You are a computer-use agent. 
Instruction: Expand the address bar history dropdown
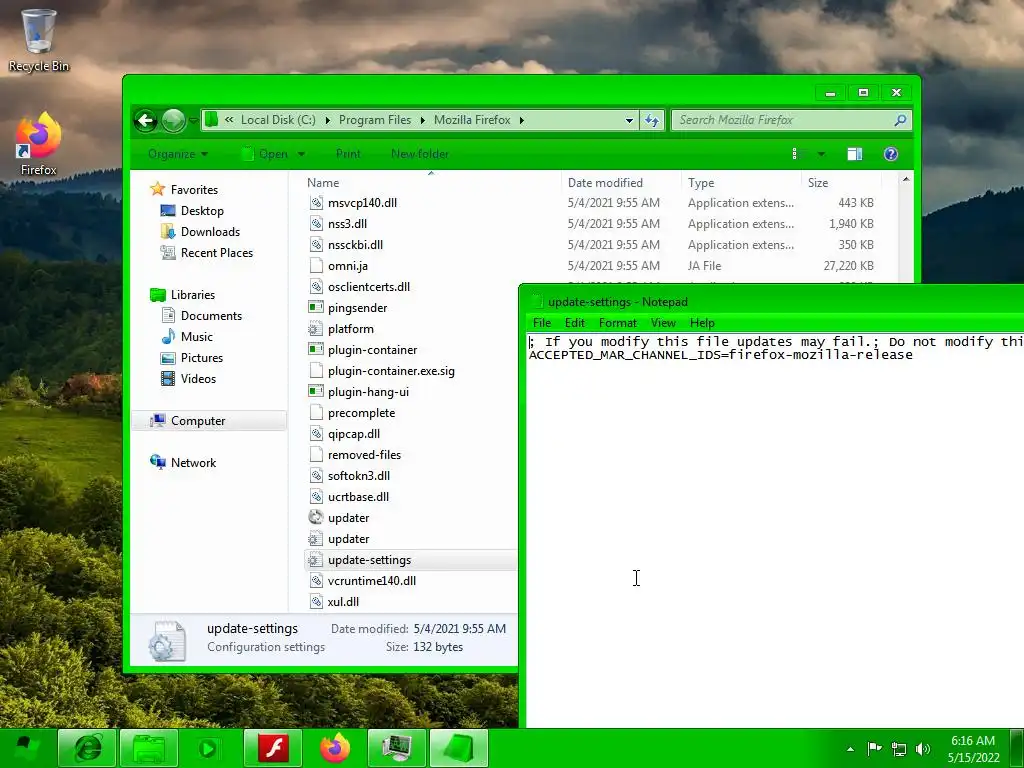[x=629, y=120]
